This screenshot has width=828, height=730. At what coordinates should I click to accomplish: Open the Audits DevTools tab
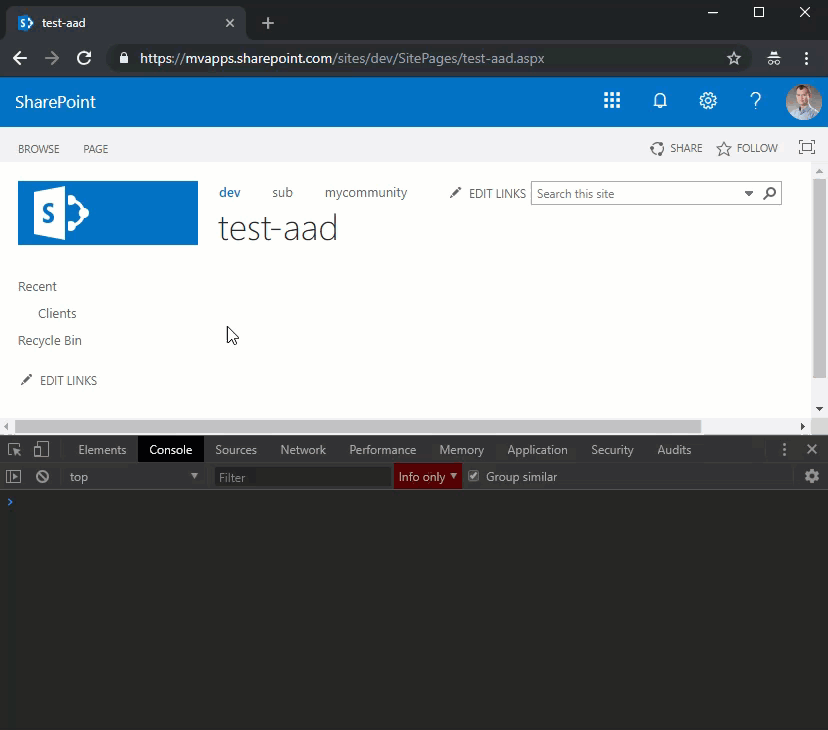click(x=674, y=450)
